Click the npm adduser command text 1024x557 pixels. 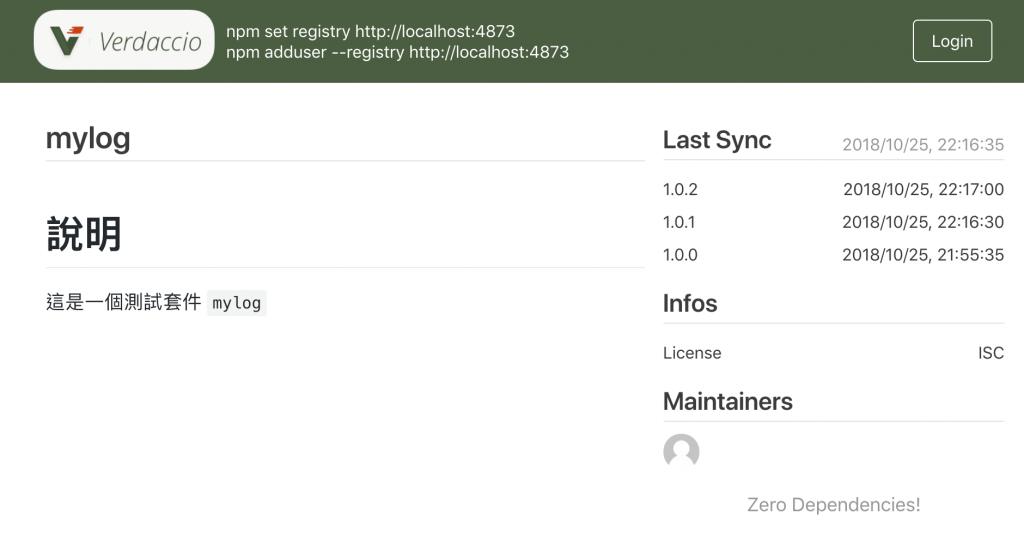[397, 52]
